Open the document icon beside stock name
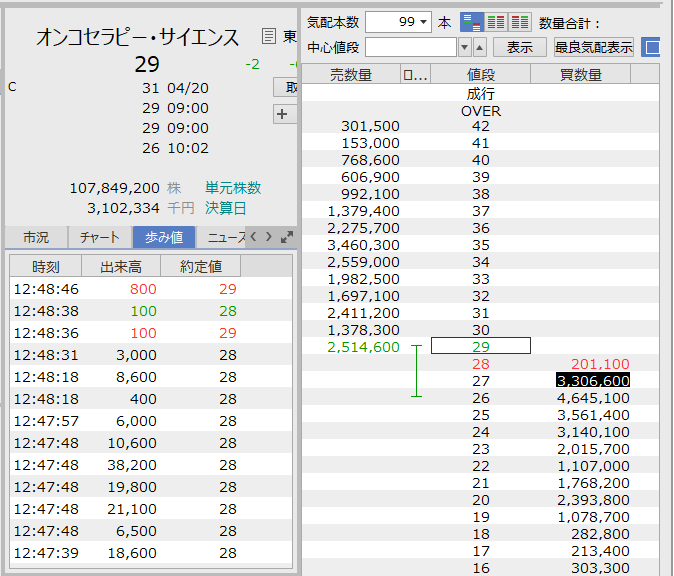Screen dimensions: 674x576 (x=269, y=36)
